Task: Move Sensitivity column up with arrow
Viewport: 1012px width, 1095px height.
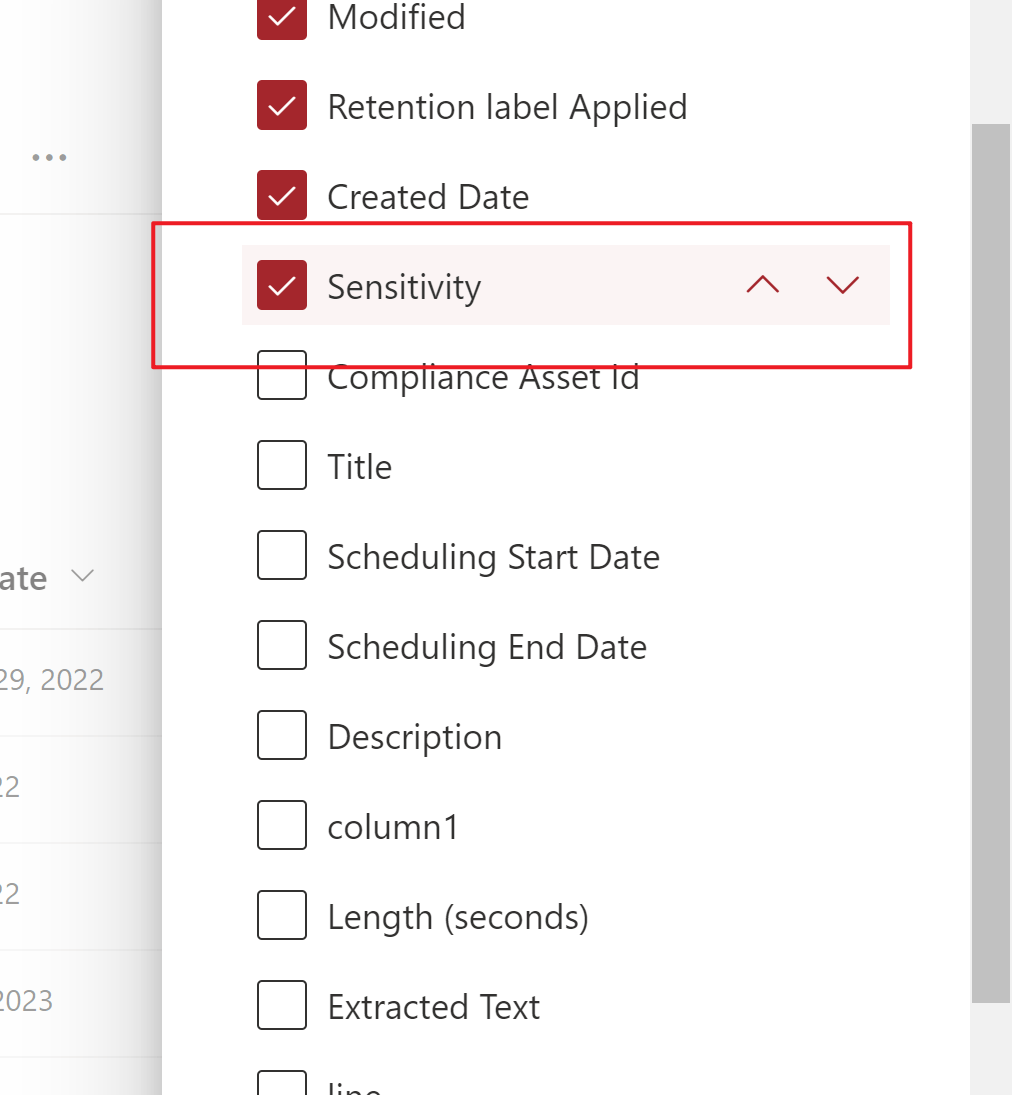Action: [x=763, y=285]
